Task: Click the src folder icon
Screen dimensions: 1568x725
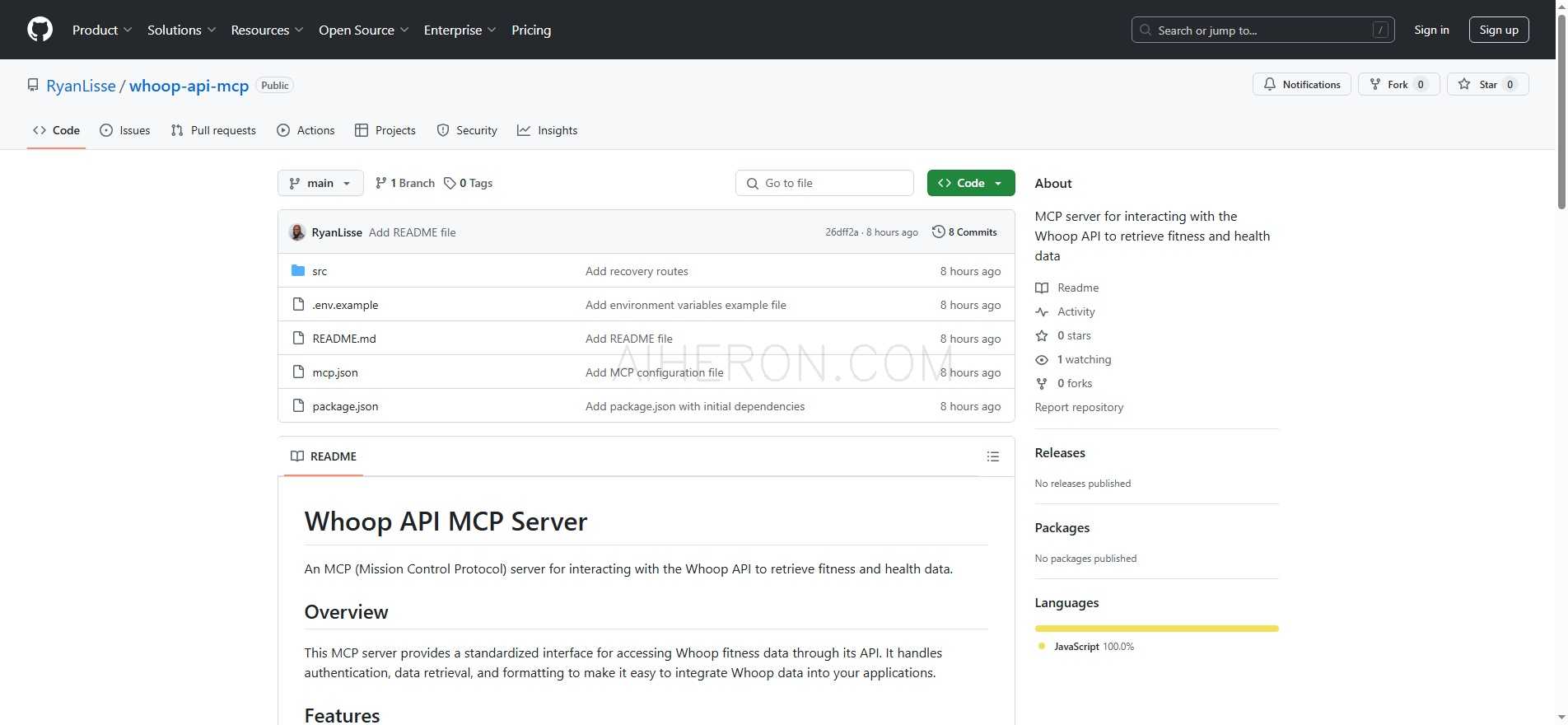Action: pos(298,270)
